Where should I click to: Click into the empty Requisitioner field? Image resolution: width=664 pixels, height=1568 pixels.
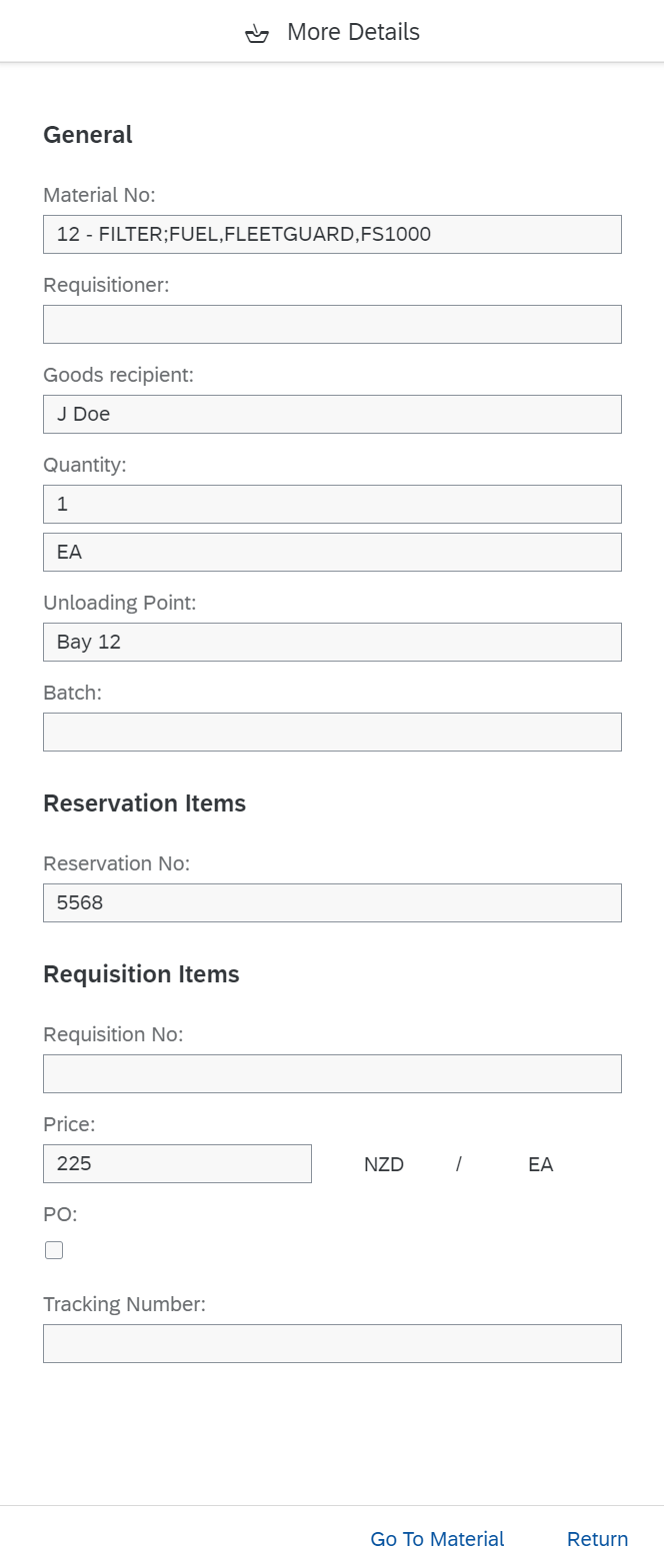332,324
